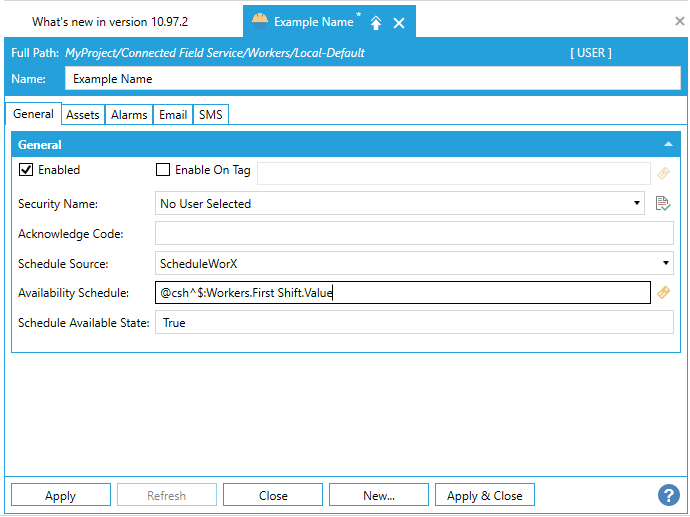Collapse the General section header arrow
Viewport: 690px width, 517px height.
point(668,145)
